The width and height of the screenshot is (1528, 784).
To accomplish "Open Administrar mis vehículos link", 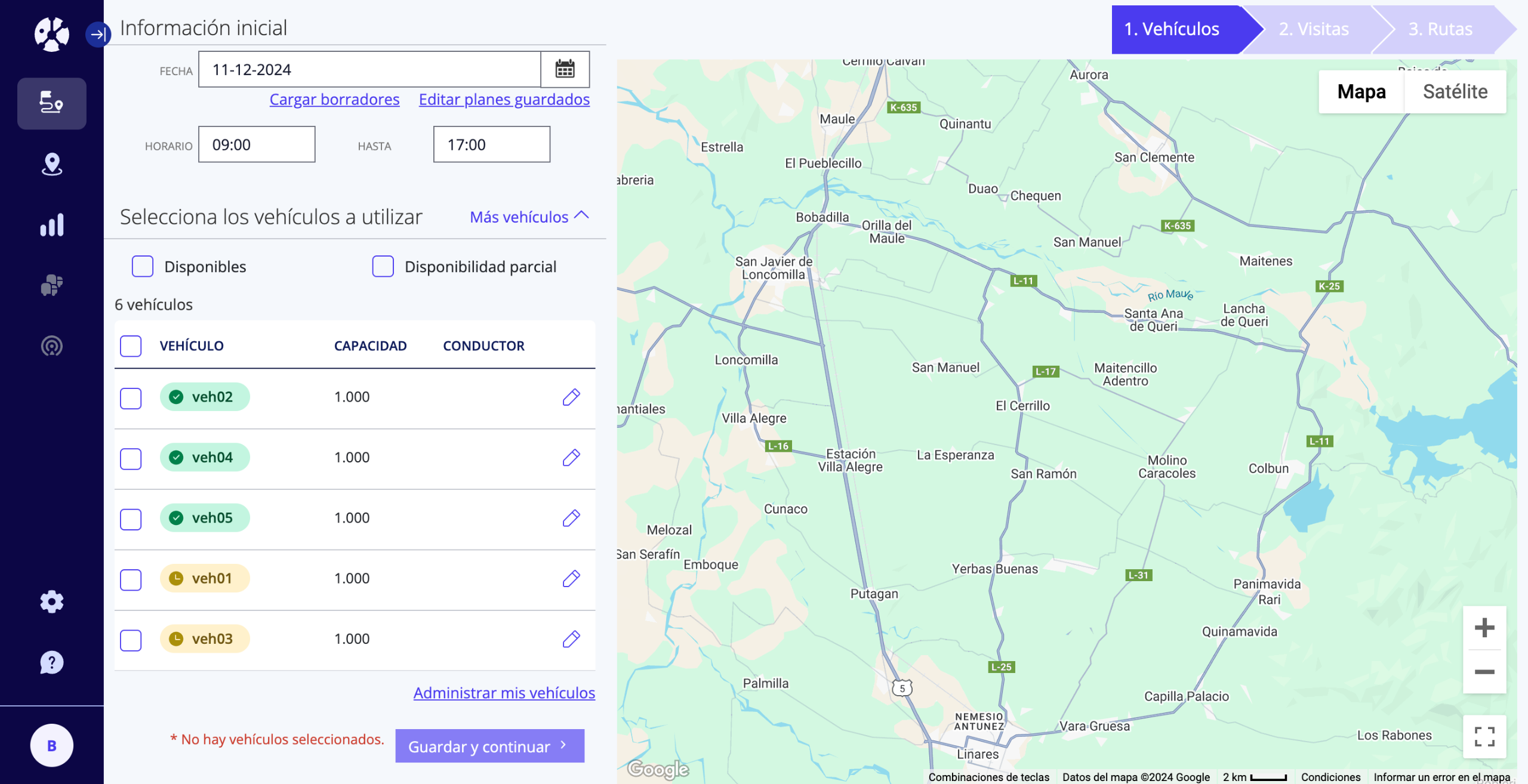I will click(x=504, y=693).
